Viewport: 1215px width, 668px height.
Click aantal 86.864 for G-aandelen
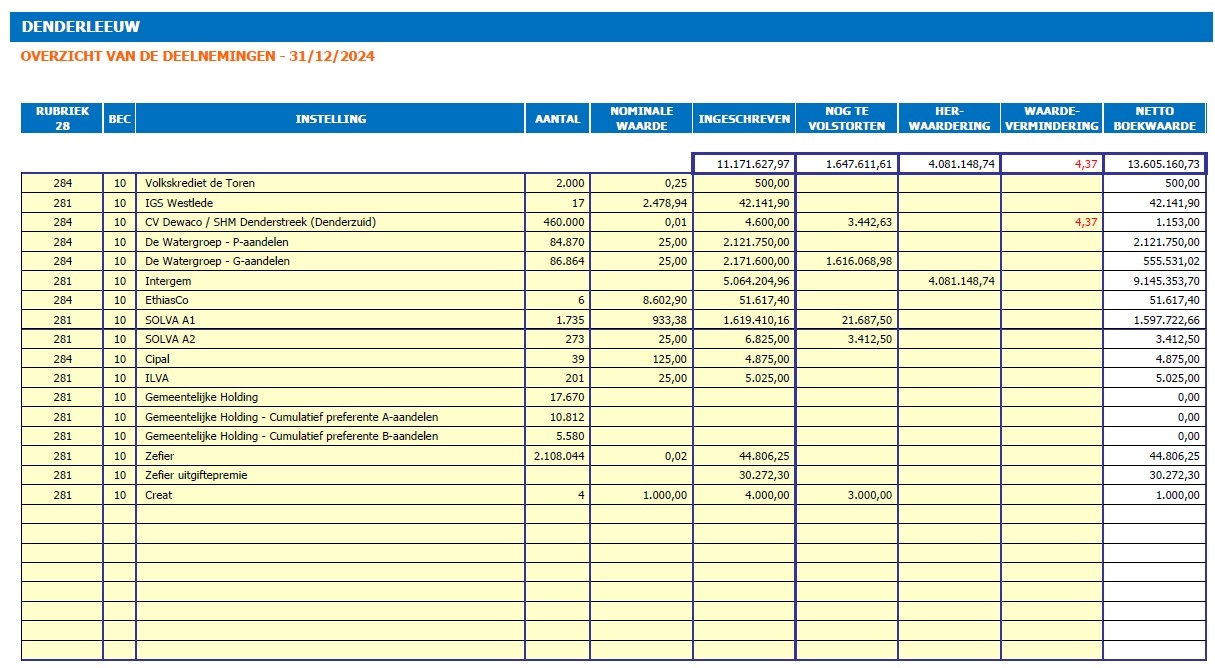coord(558,262)
